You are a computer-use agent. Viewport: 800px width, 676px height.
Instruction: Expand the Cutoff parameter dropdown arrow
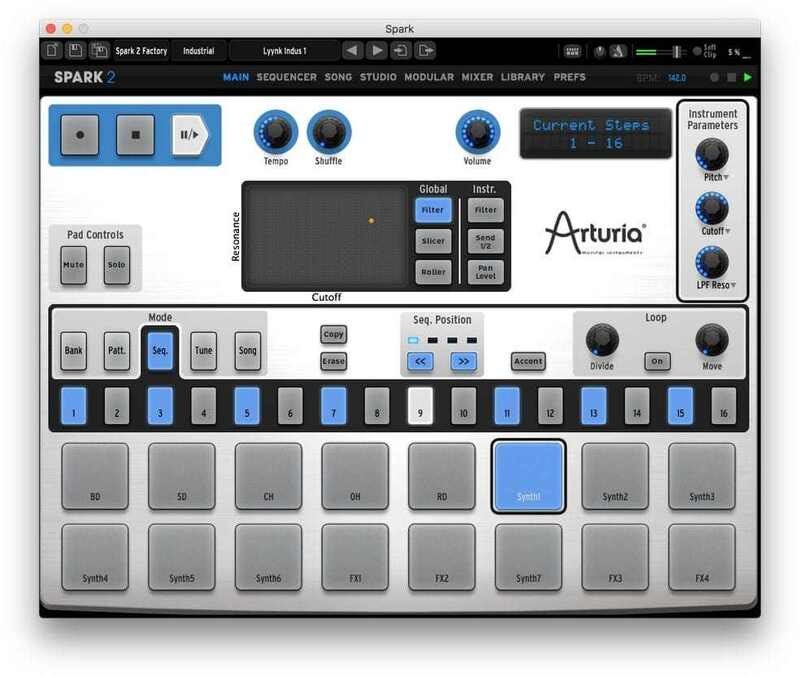[729, 232]
